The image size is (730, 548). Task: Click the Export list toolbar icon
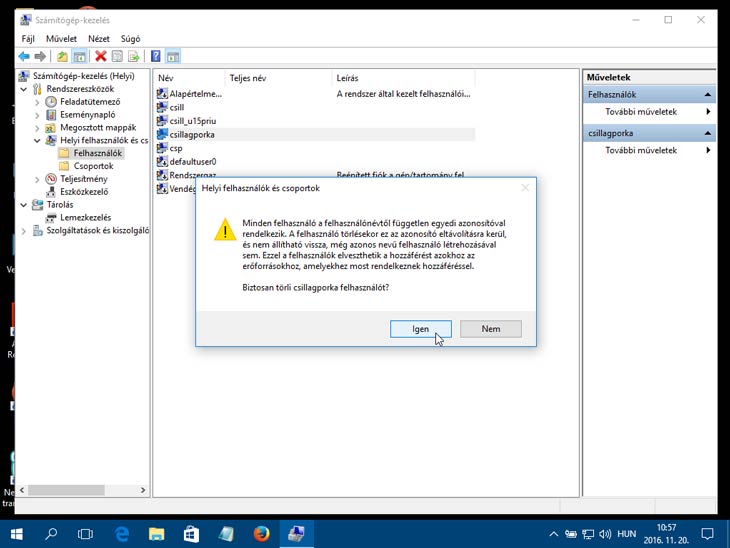pos(133,57)
